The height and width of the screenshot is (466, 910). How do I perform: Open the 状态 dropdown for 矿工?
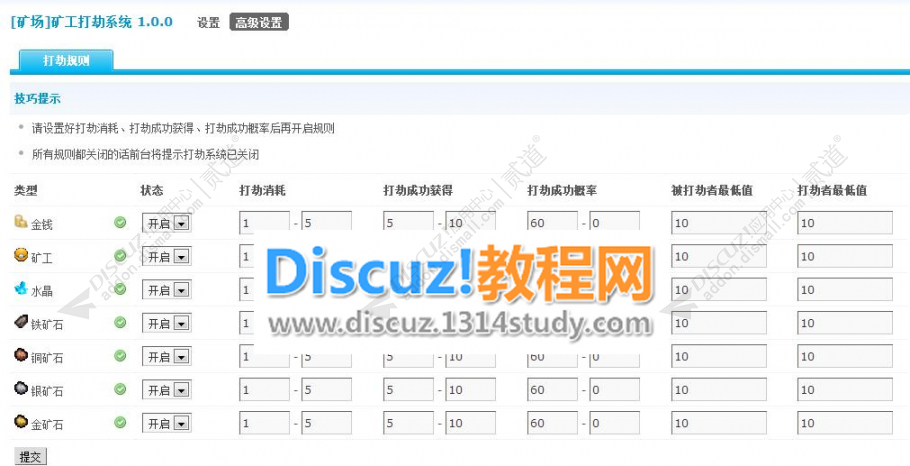[x=167, y=257]
